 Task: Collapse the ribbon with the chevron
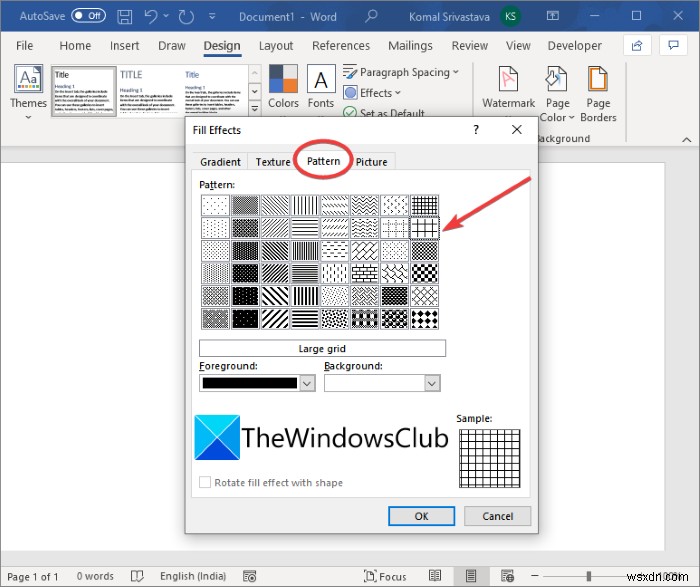[x=687, y=140]
